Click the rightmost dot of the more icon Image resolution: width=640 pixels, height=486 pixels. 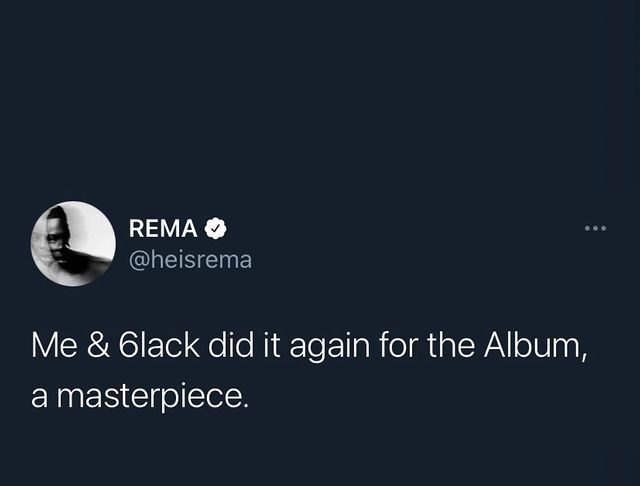tap(605, 230)
